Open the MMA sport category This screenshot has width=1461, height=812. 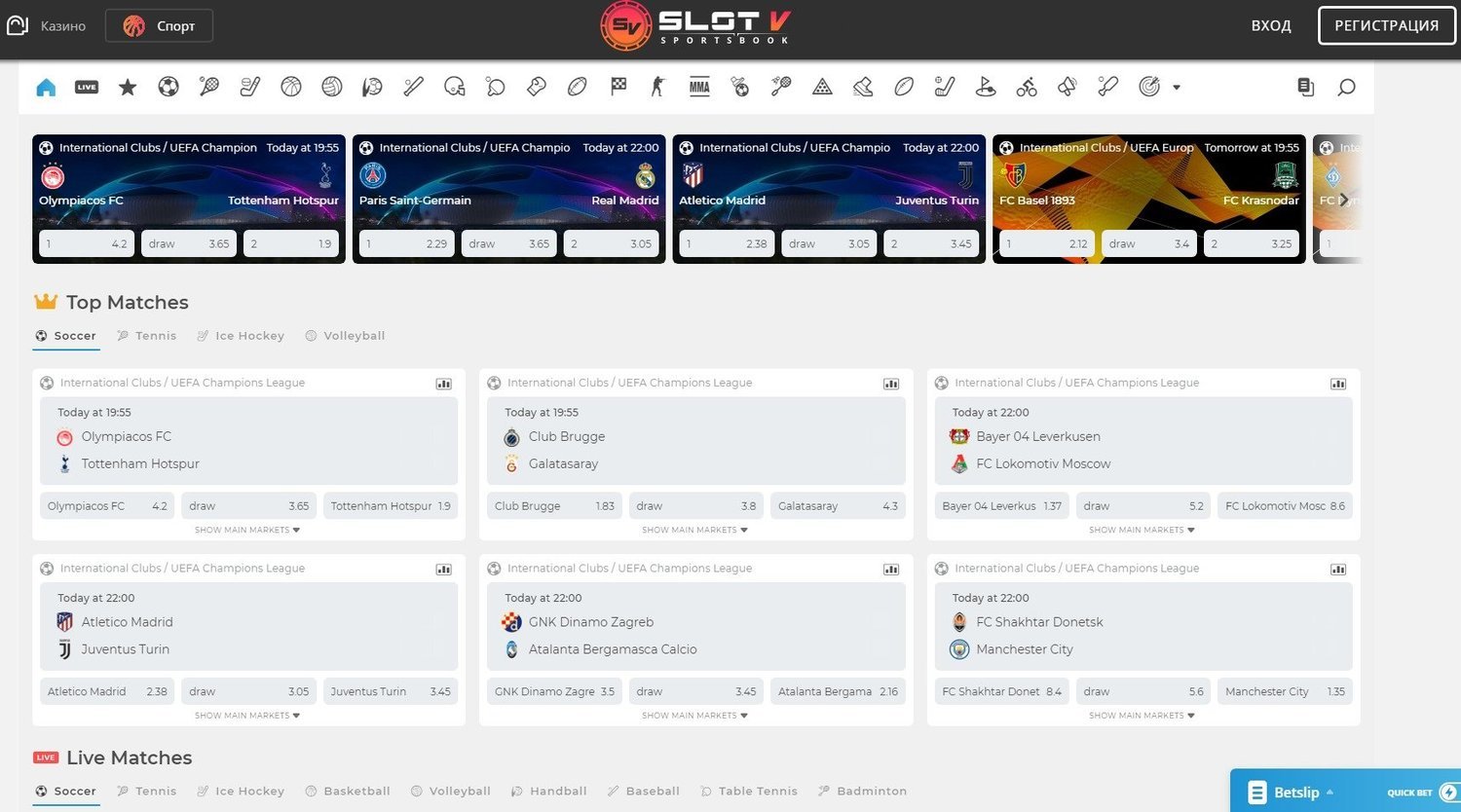click(x=699, y=88)
